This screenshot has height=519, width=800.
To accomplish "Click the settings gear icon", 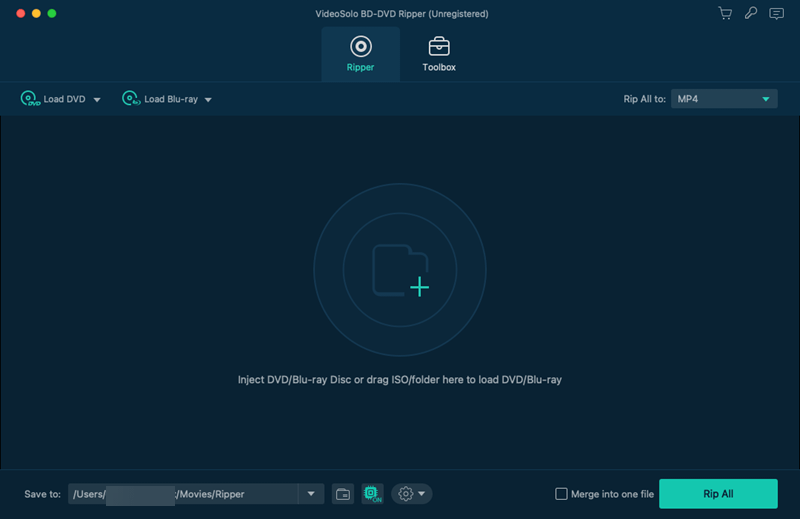I will 406,494.
